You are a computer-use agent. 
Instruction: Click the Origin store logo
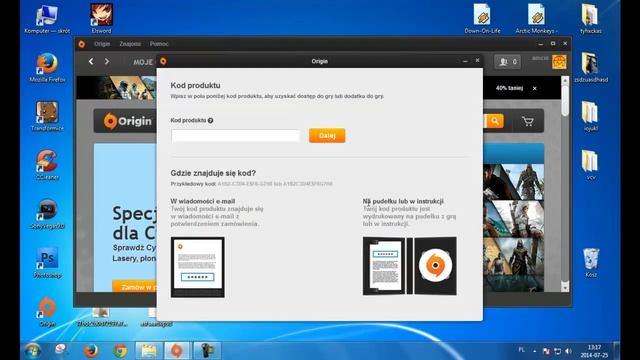click(x=127, y=121)
